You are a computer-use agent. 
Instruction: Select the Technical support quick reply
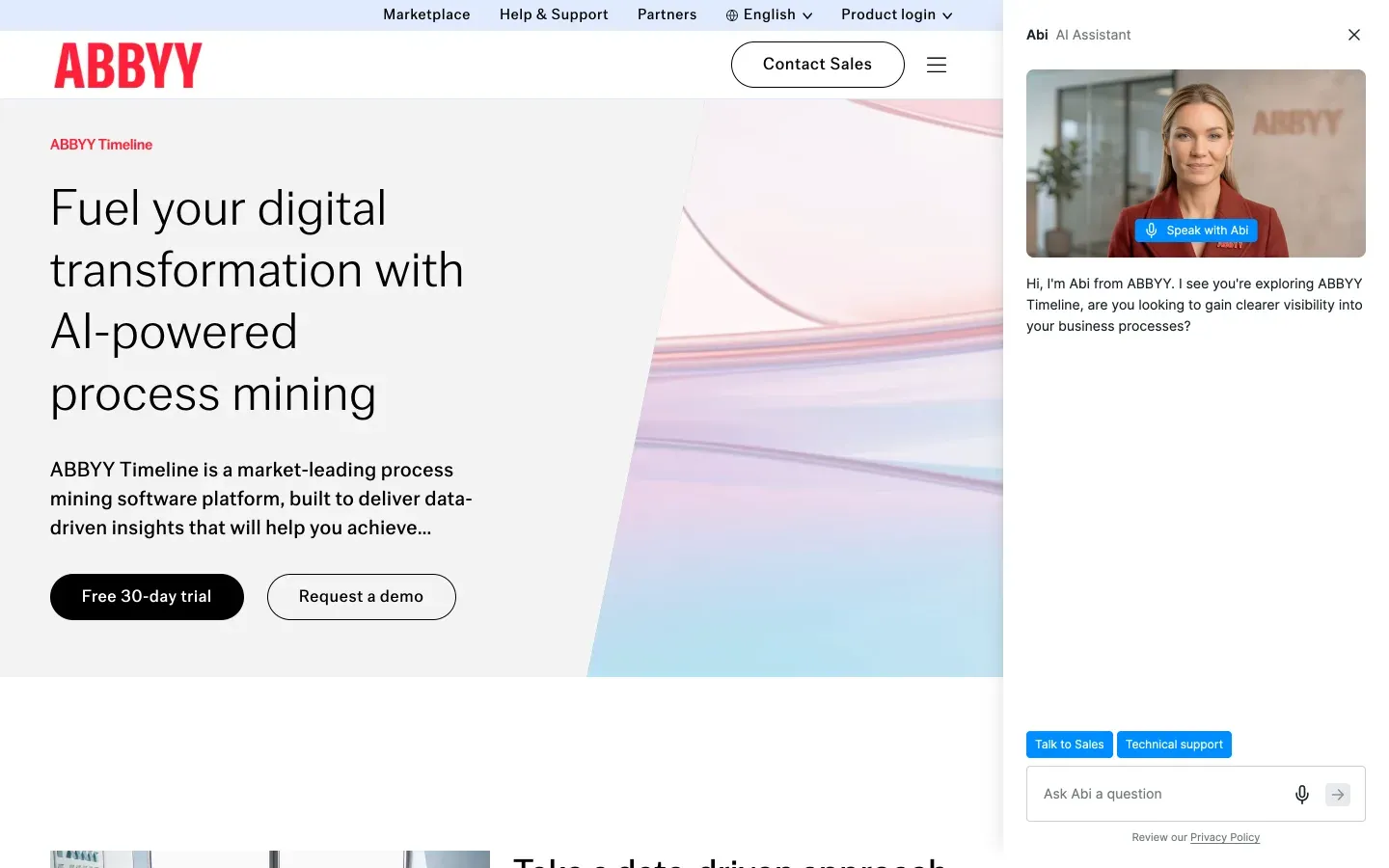tap(1174, 745)
